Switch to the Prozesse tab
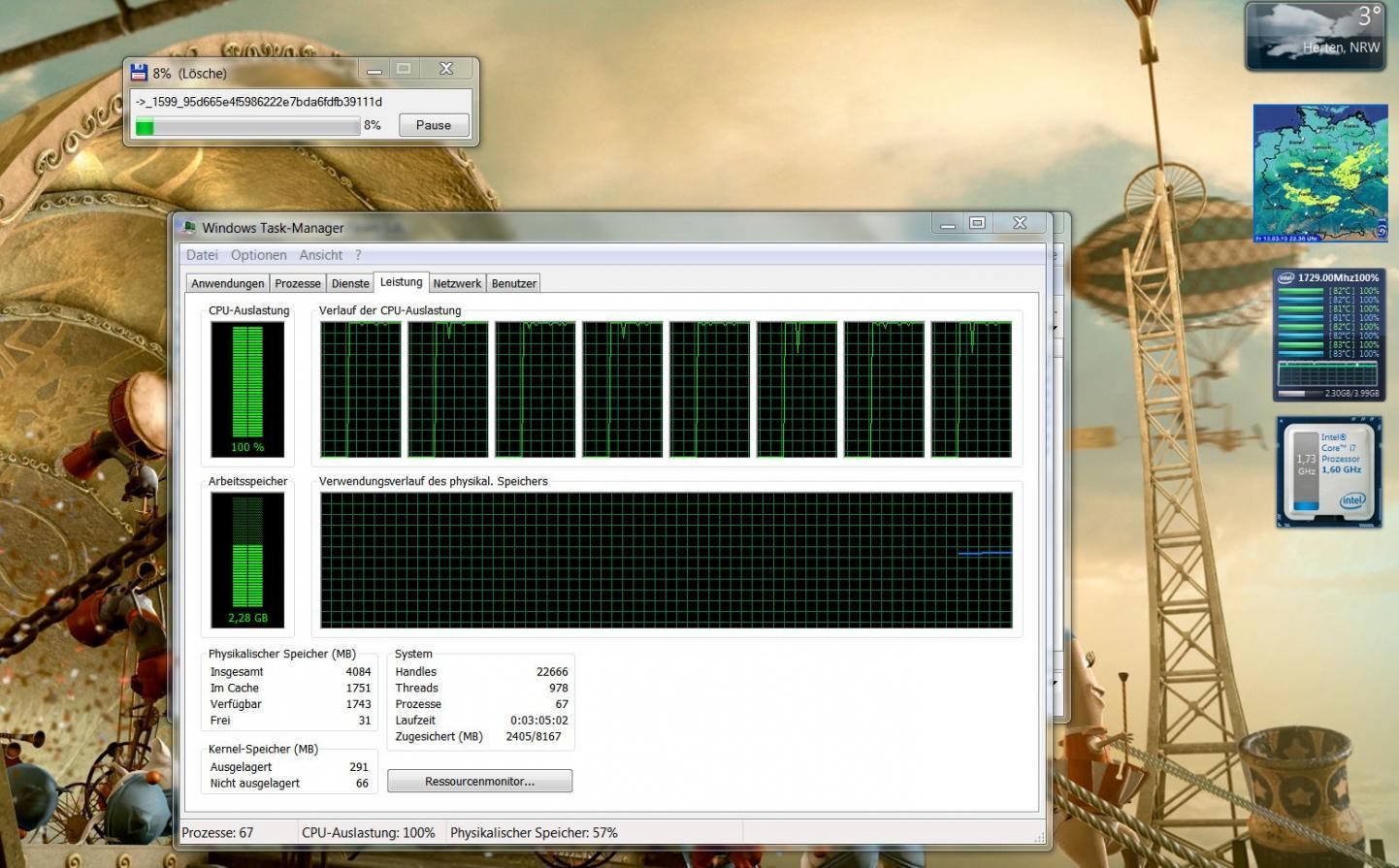Image resolution: width=1399 pixels, height=868 pixels. [298, 283]
